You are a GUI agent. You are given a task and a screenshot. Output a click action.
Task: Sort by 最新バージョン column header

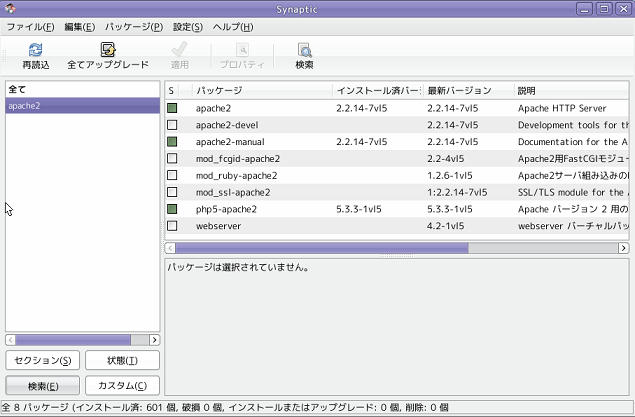(x=468, y=90)
